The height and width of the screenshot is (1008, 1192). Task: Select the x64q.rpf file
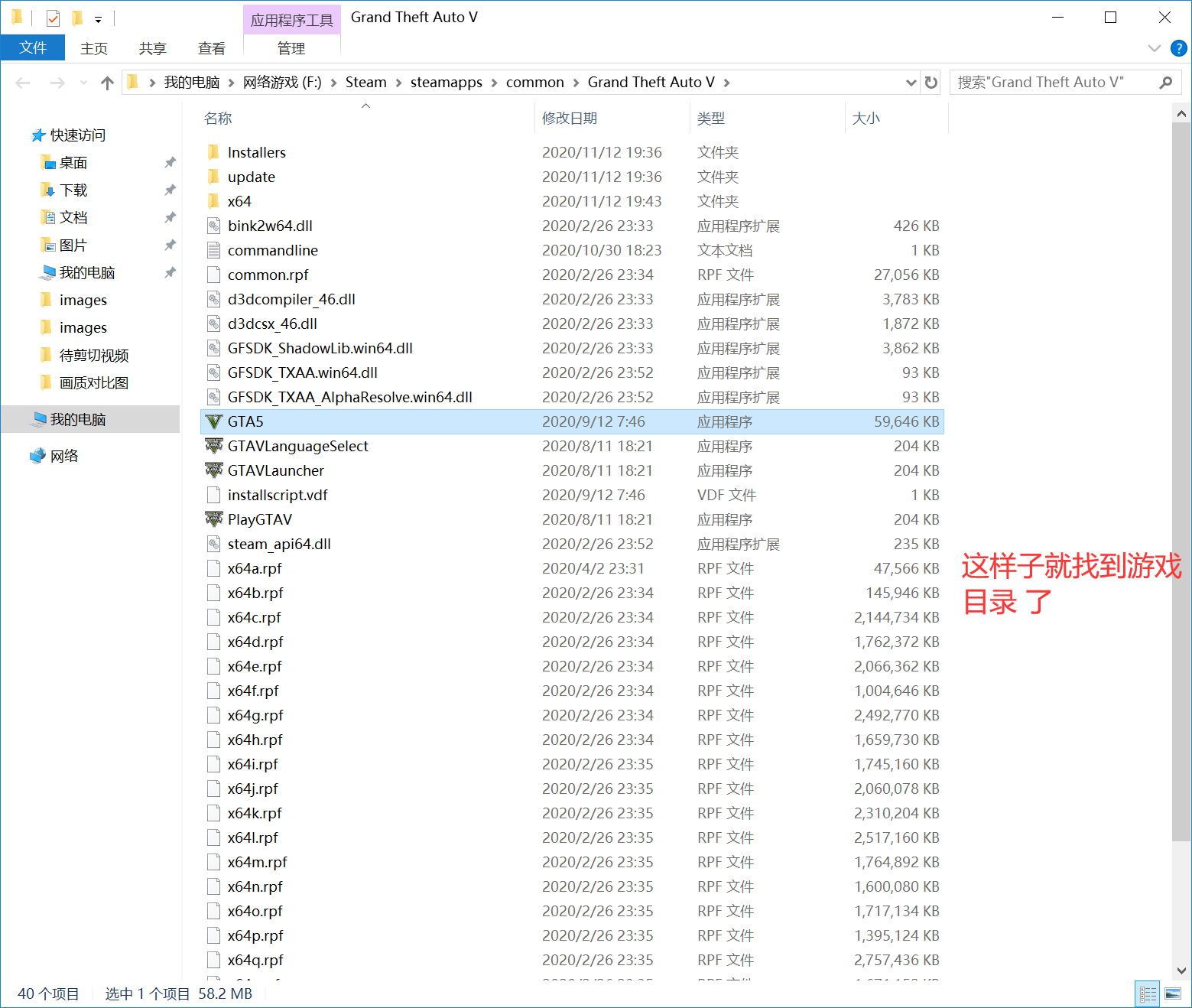pos(572,960)
